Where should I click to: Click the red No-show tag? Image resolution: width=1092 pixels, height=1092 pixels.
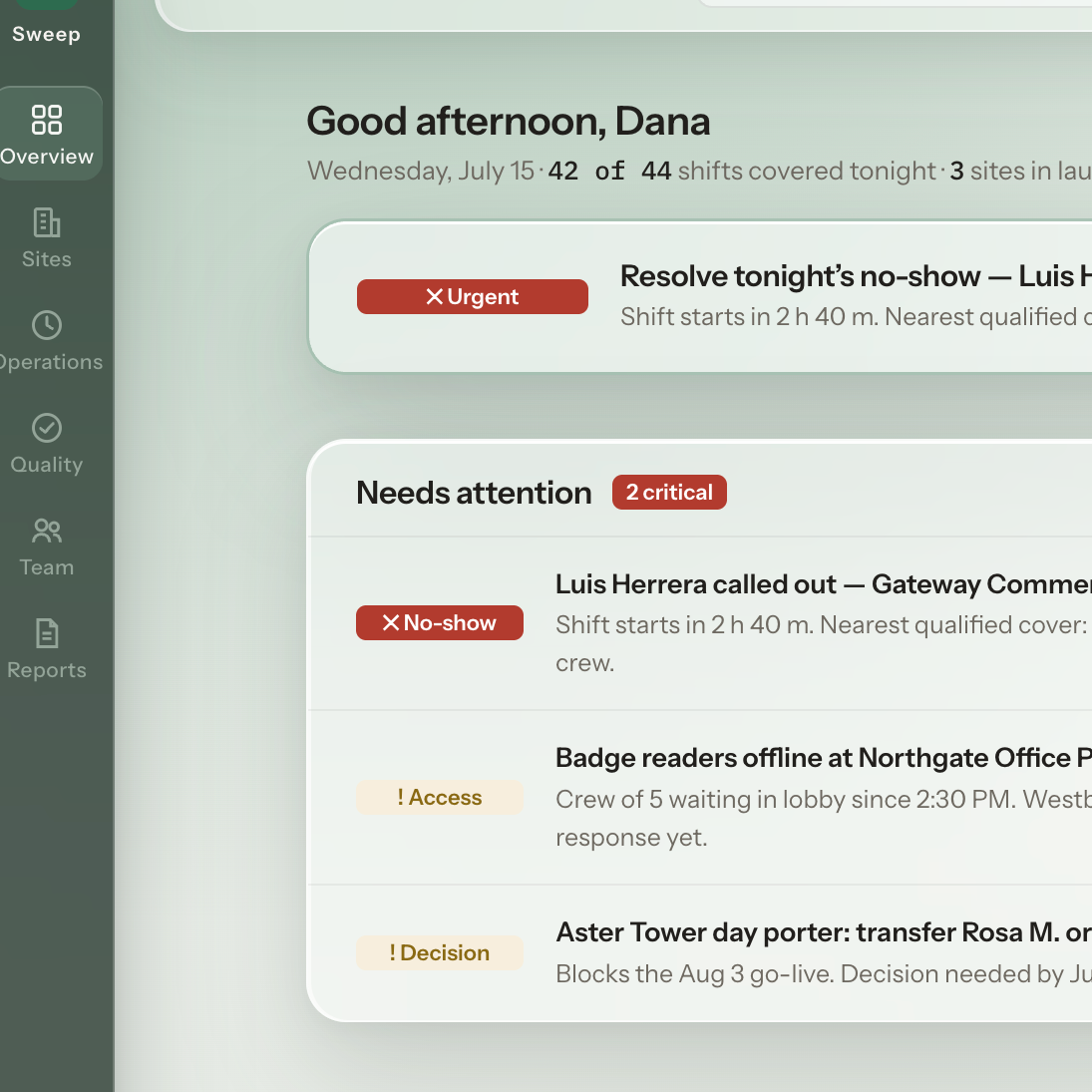440,622
